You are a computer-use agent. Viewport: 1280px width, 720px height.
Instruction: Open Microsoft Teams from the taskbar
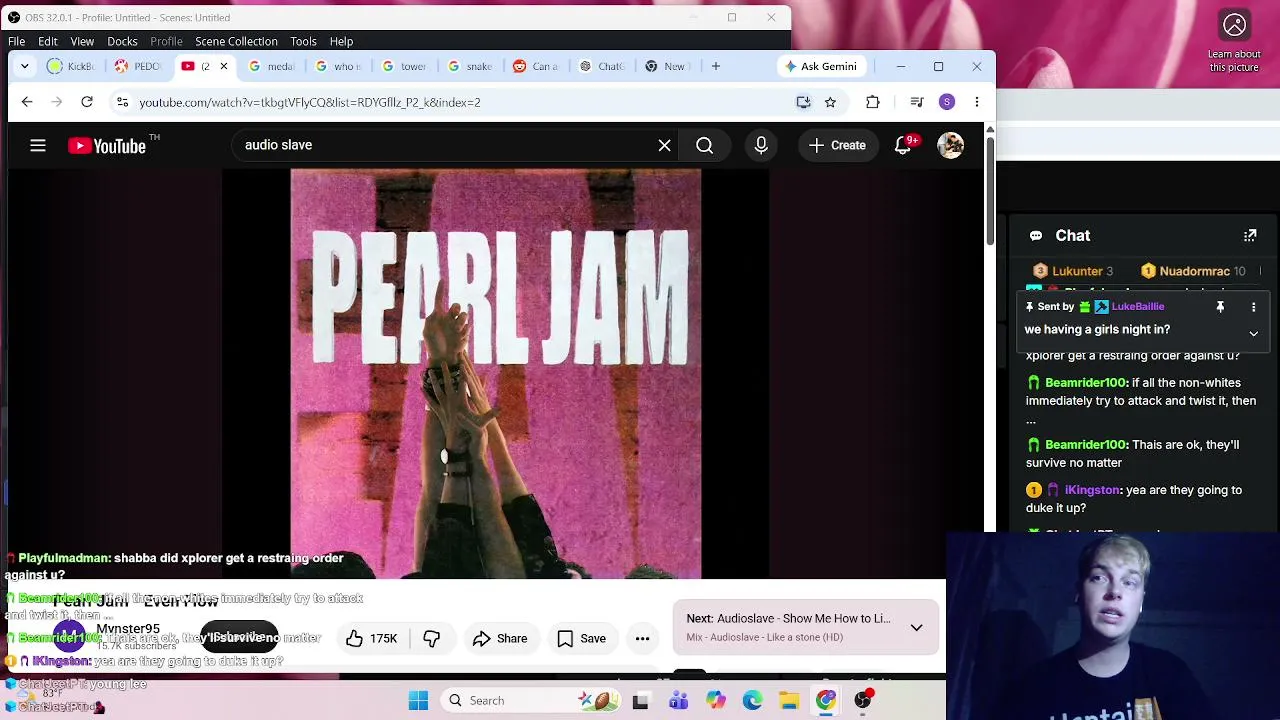pos(678,701)
